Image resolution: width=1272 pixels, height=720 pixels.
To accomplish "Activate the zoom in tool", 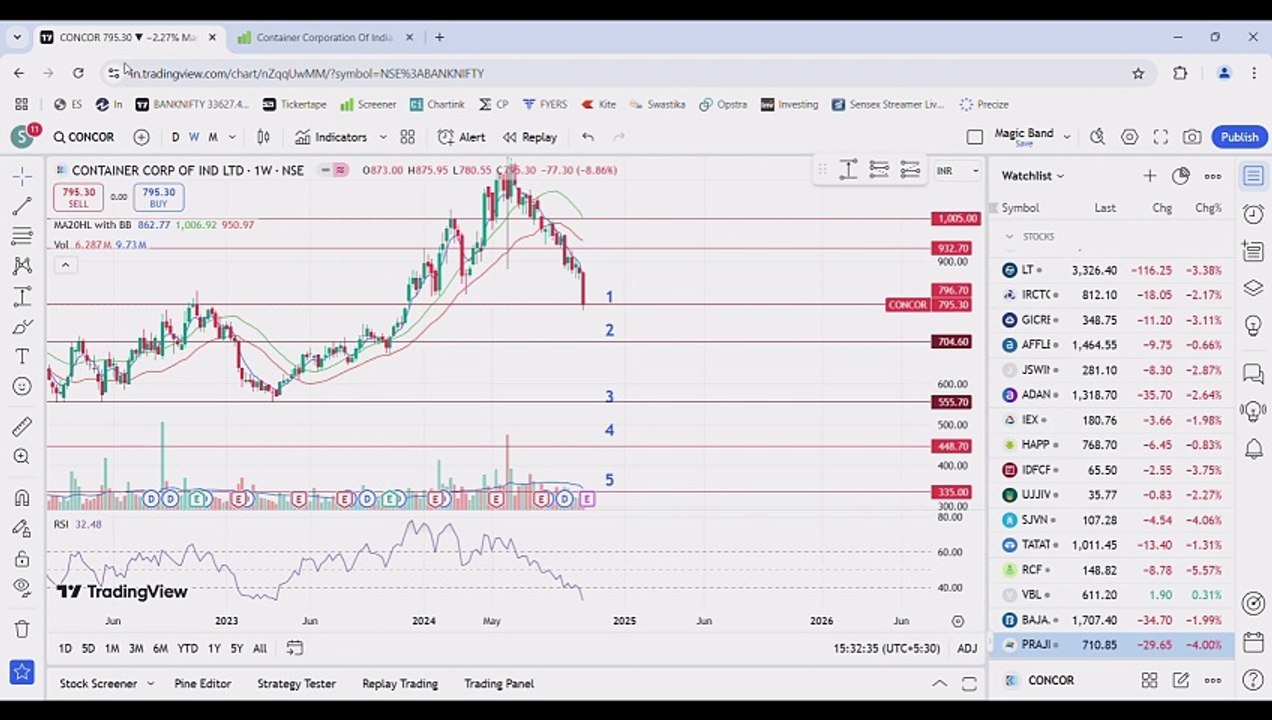I will pyautogui.click(x=22, y=457).
